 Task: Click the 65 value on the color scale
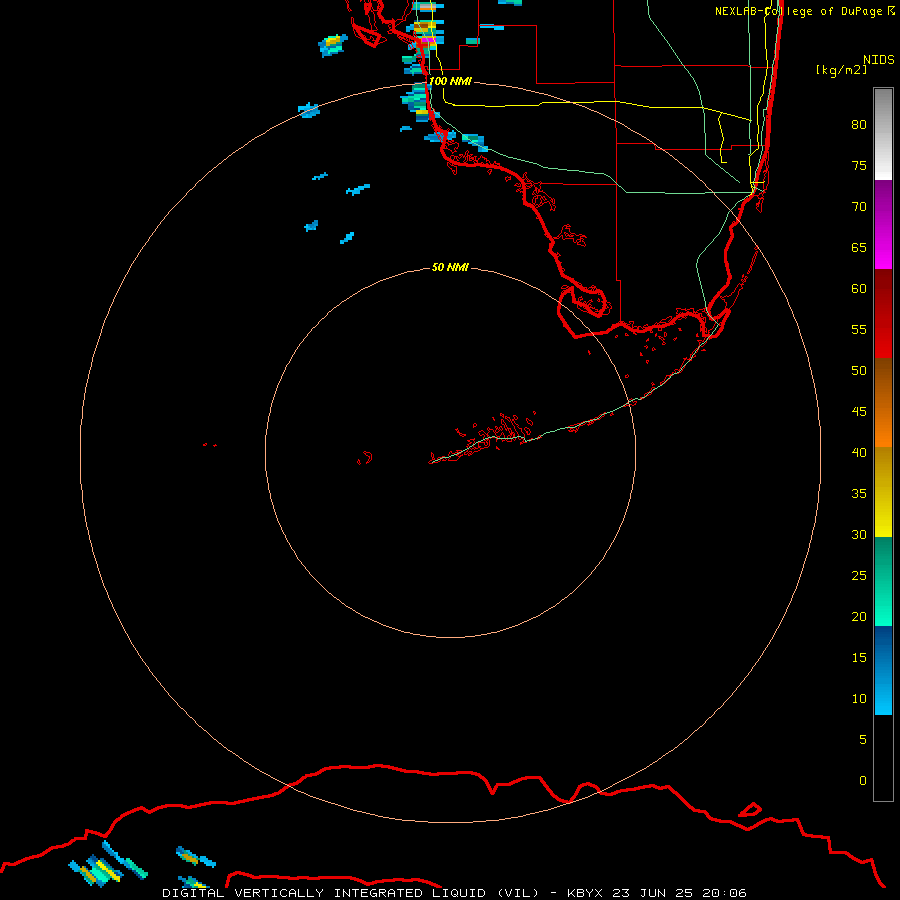point(859,247)
